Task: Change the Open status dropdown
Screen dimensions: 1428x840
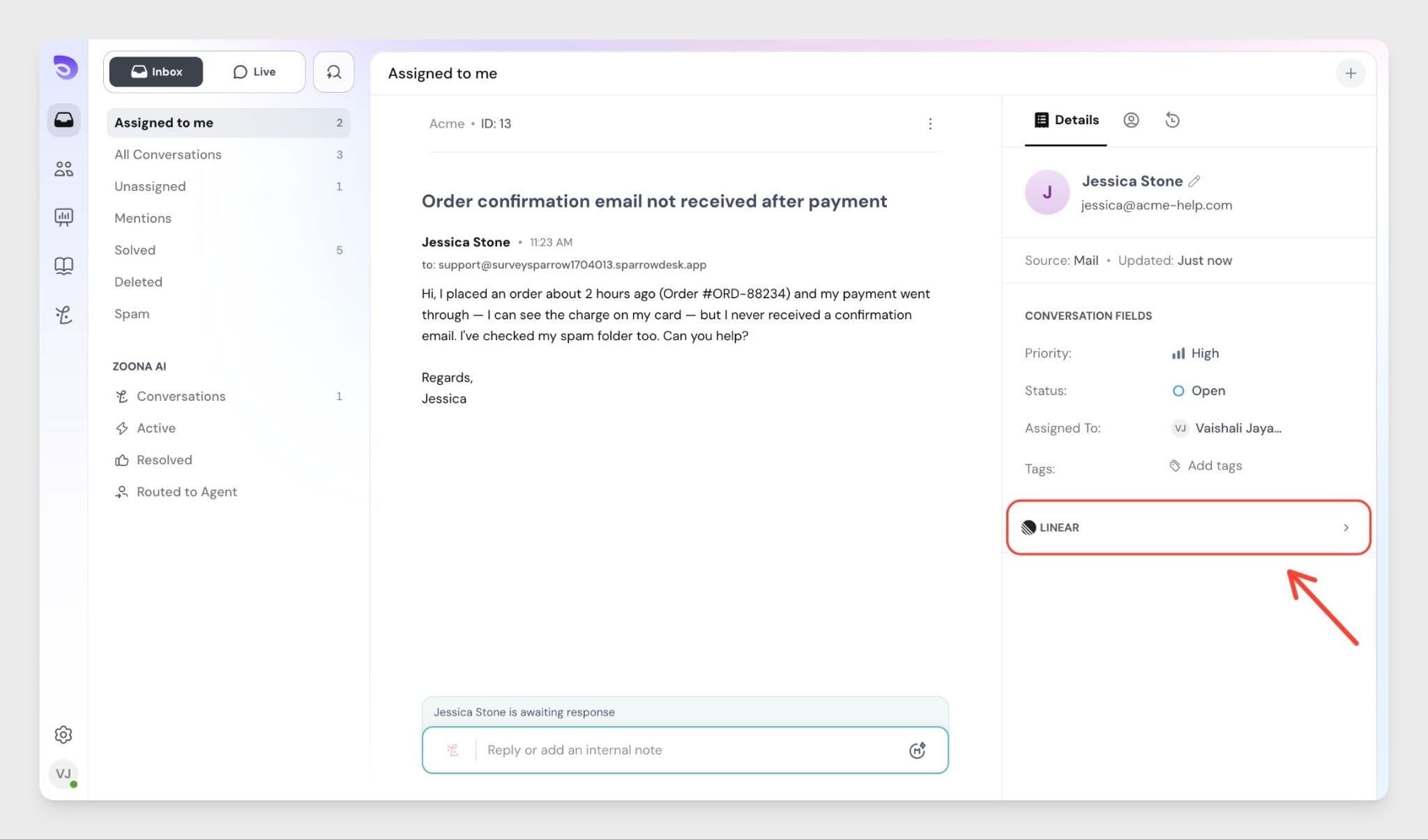Action: [1199, 391]
